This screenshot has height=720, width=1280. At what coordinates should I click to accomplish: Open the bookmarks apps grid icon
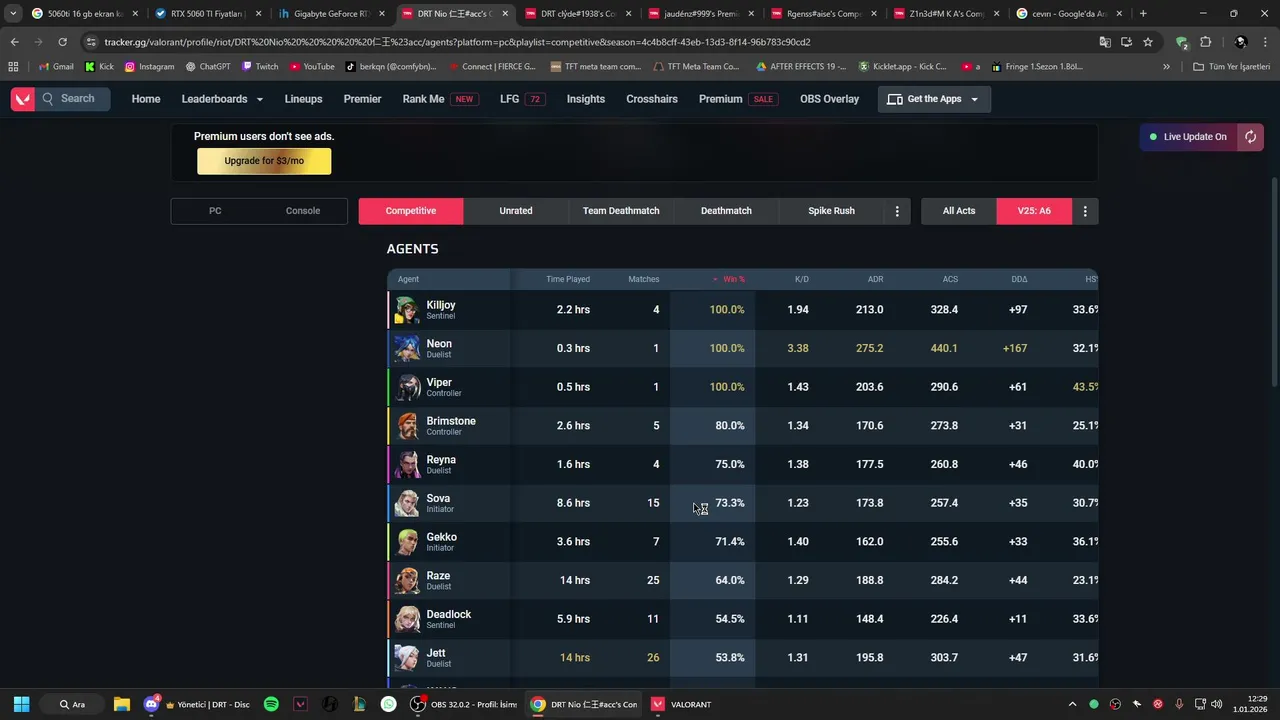13,67
